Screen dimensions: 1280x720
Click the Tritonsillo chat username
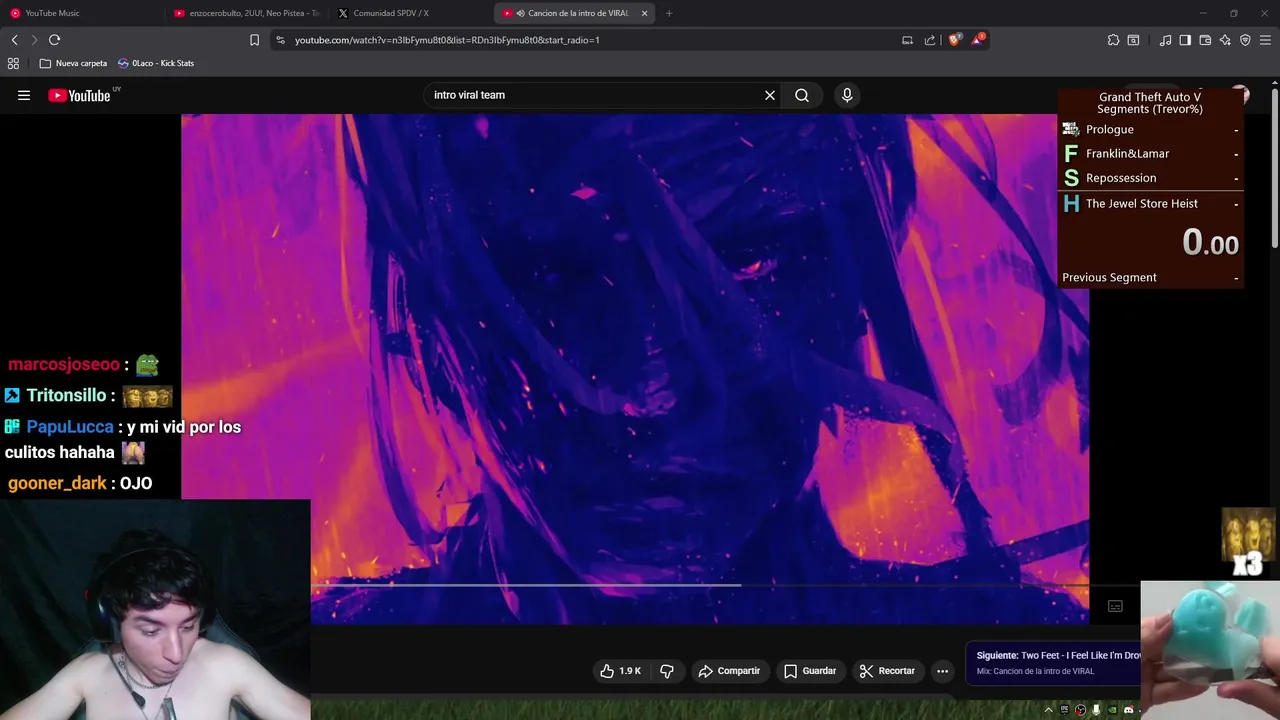[x=66, y=395]
